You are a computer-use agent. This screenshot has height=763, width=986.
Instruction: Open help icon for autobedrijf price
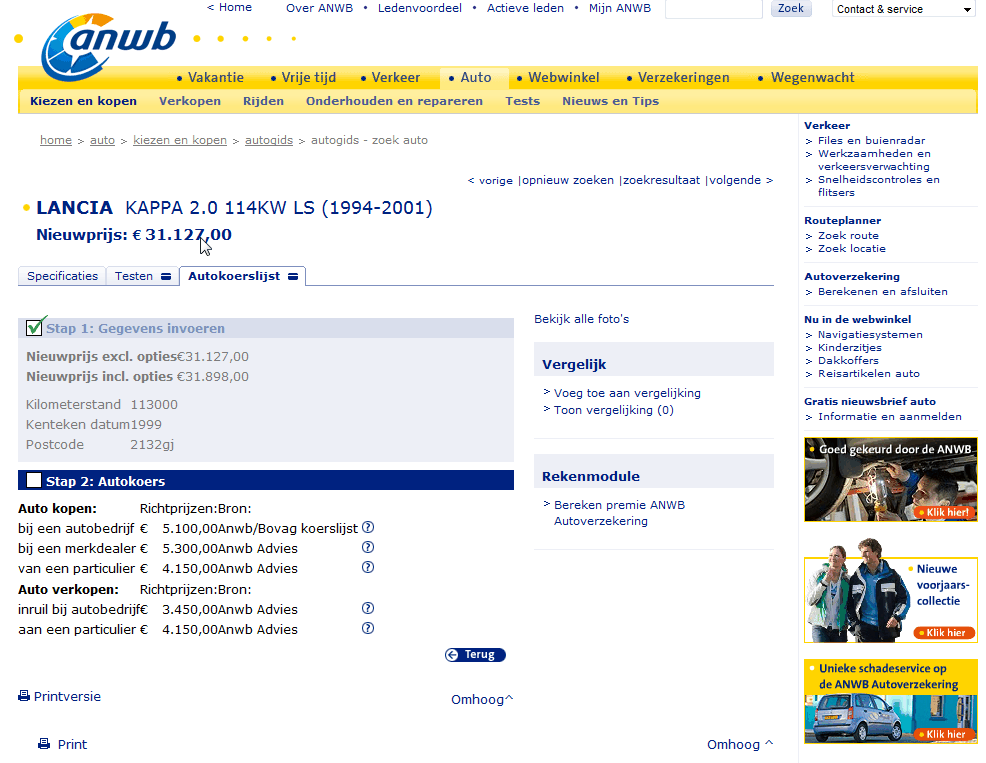pos(368,527)
